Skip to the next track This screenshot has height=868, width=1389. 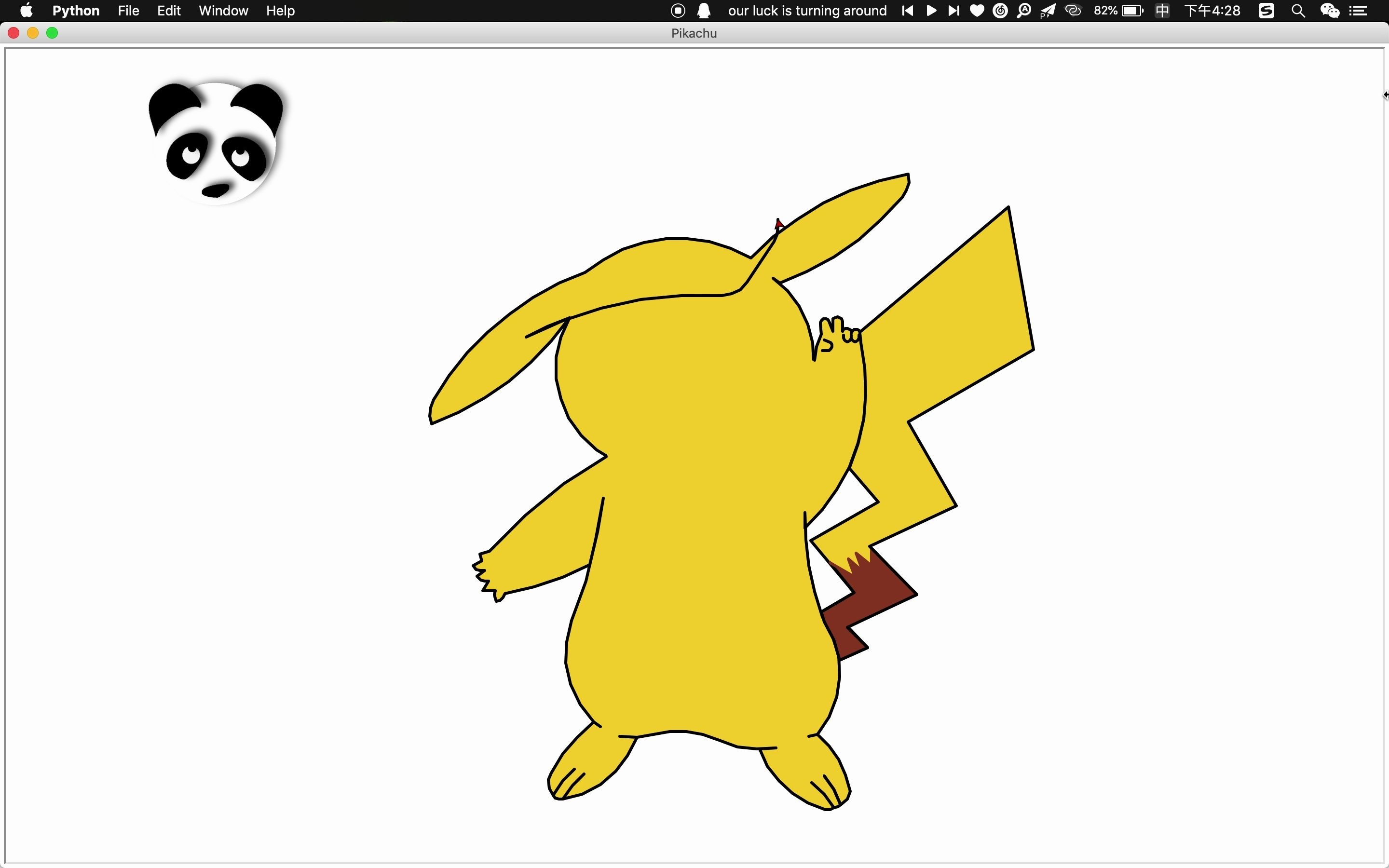(953, 10)
